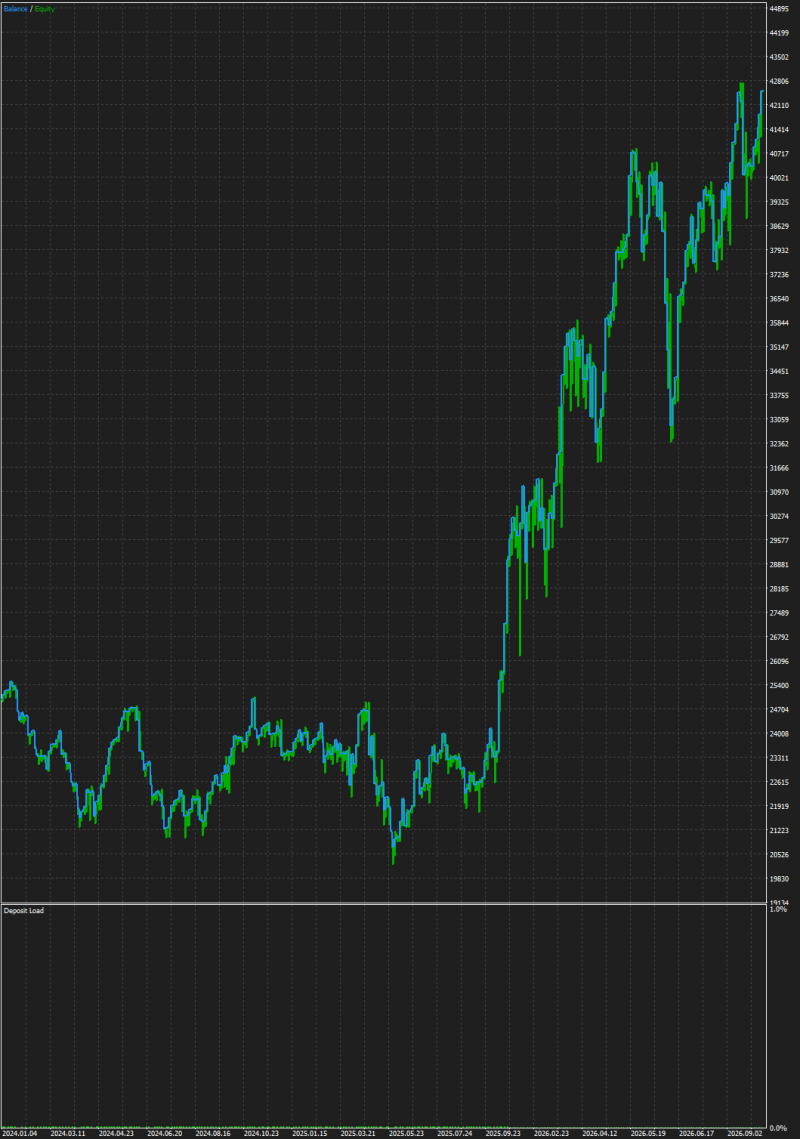Select the 31666 axis value

[779, 468]
